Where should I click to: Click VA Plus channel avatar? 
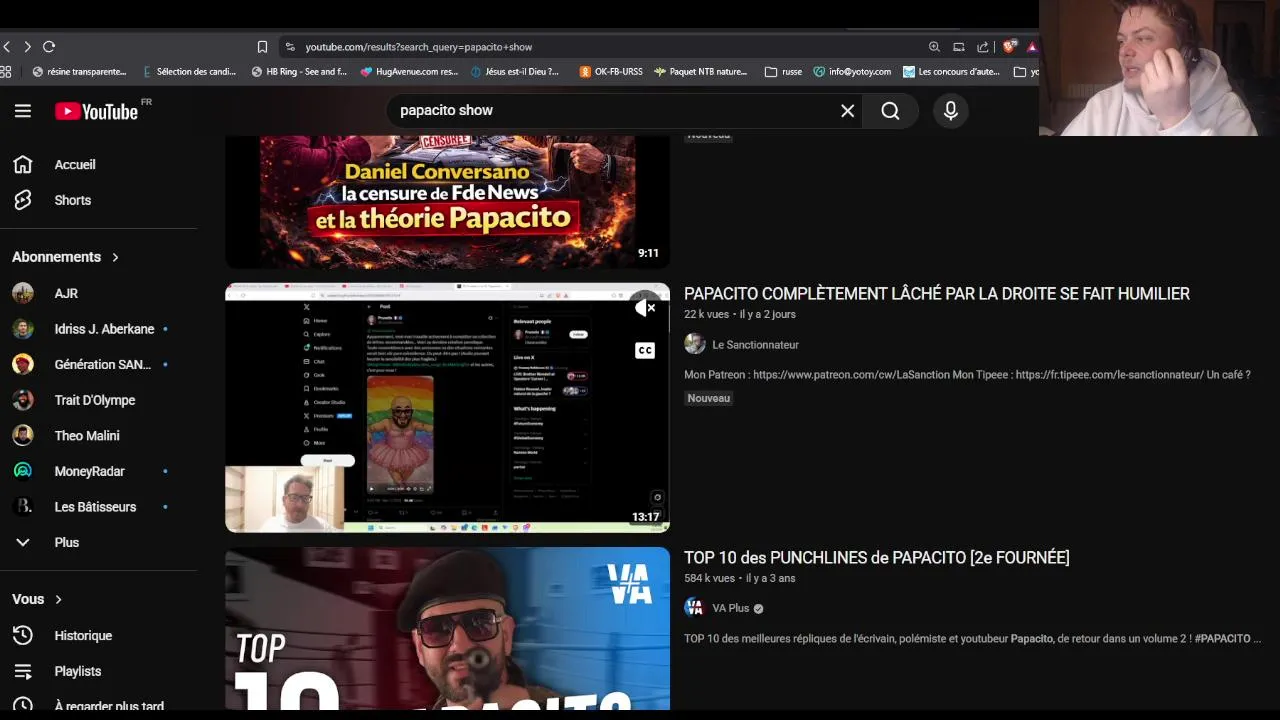[694, 608]
